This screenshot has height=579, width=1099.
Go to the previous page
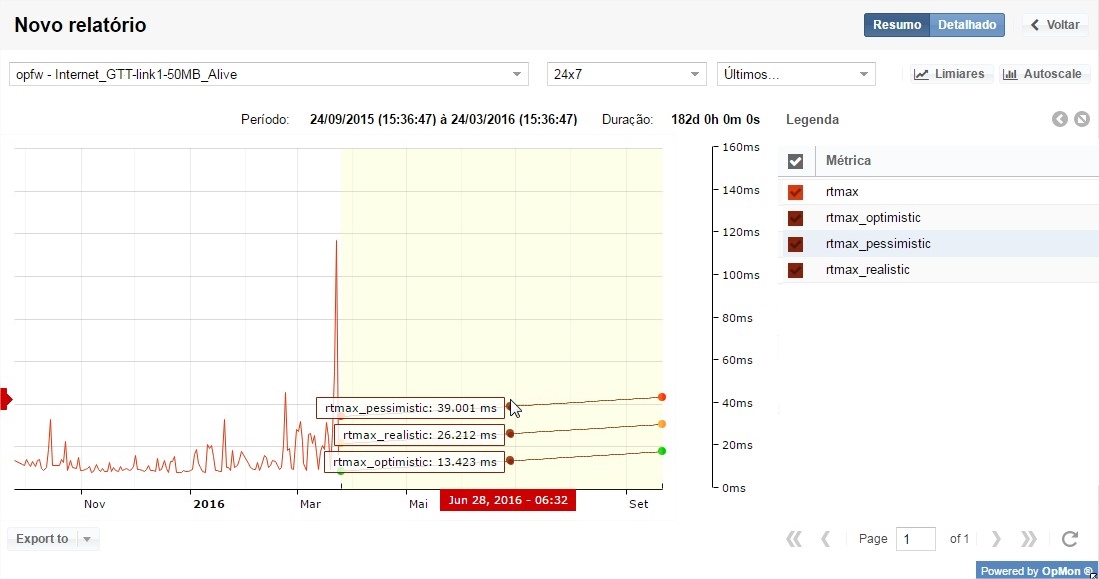(x=826, y=539)
